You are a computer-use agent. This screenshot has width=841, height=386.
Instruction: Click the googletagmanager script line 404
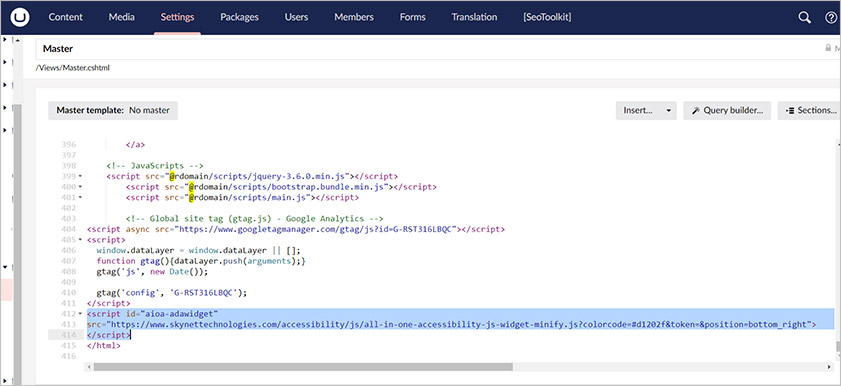[296, 229]
